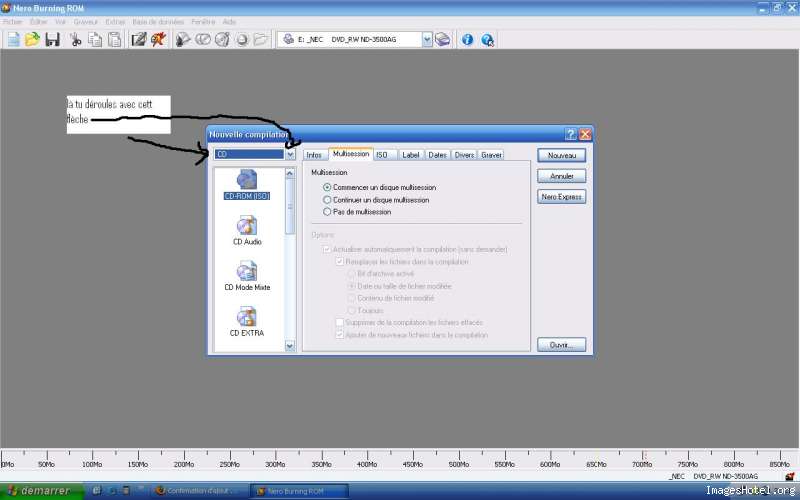Image resolution: width=800 pixels, height=500 pixels.
Task: Select Bit d'archive activé radio option
Action: pyautogui.click(x=351, y=274)
